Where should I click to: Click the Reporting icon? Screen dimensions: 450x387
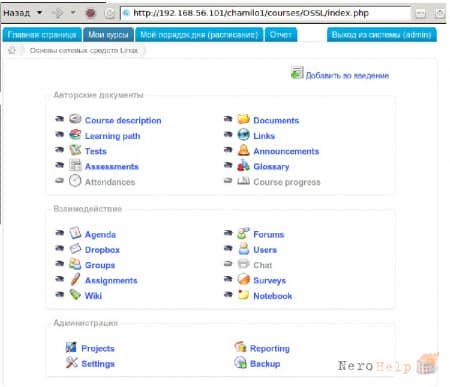240,347
